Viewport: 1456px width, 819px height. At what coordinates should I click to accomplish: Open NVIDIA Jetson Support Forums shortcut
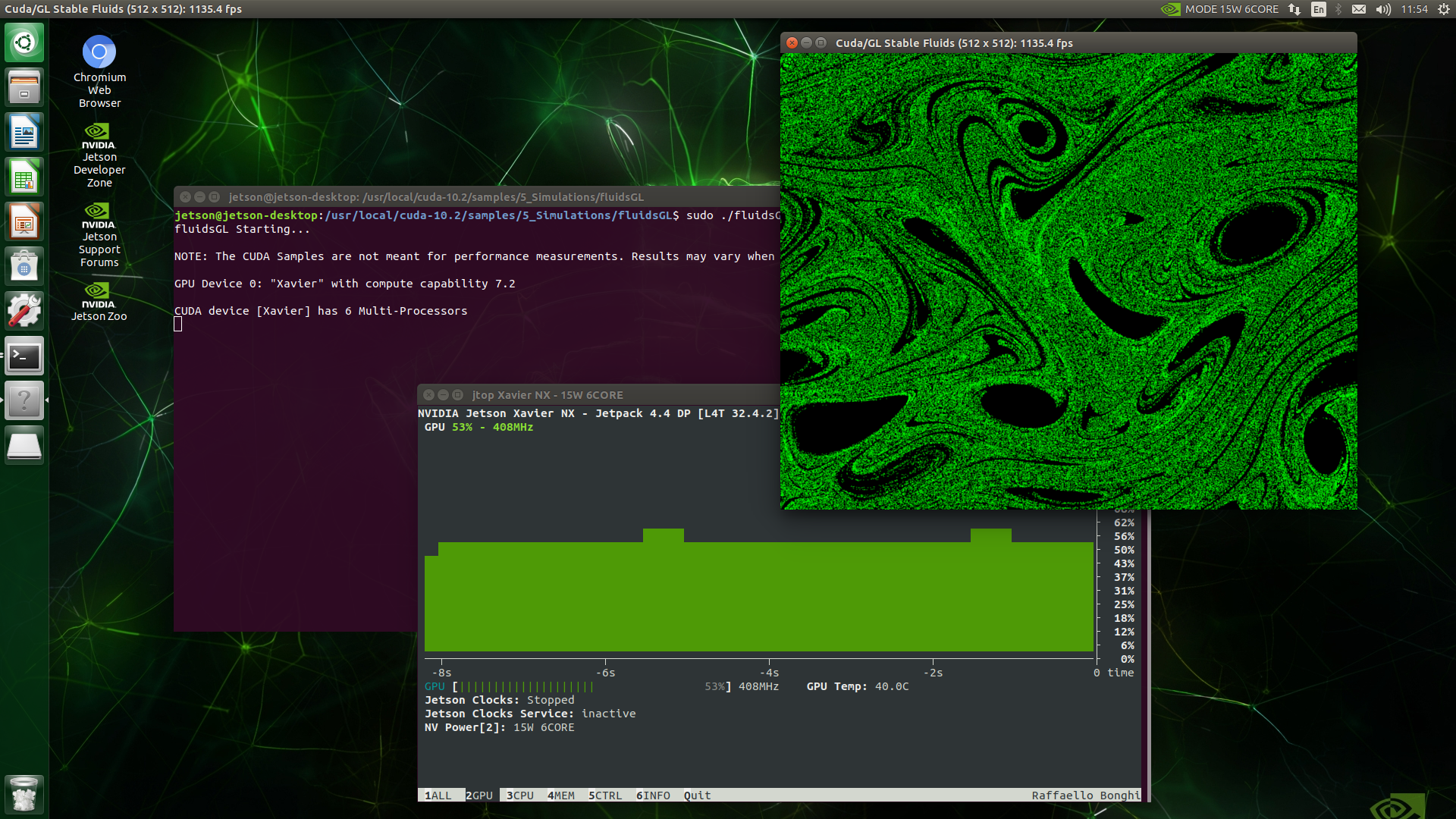99,235
